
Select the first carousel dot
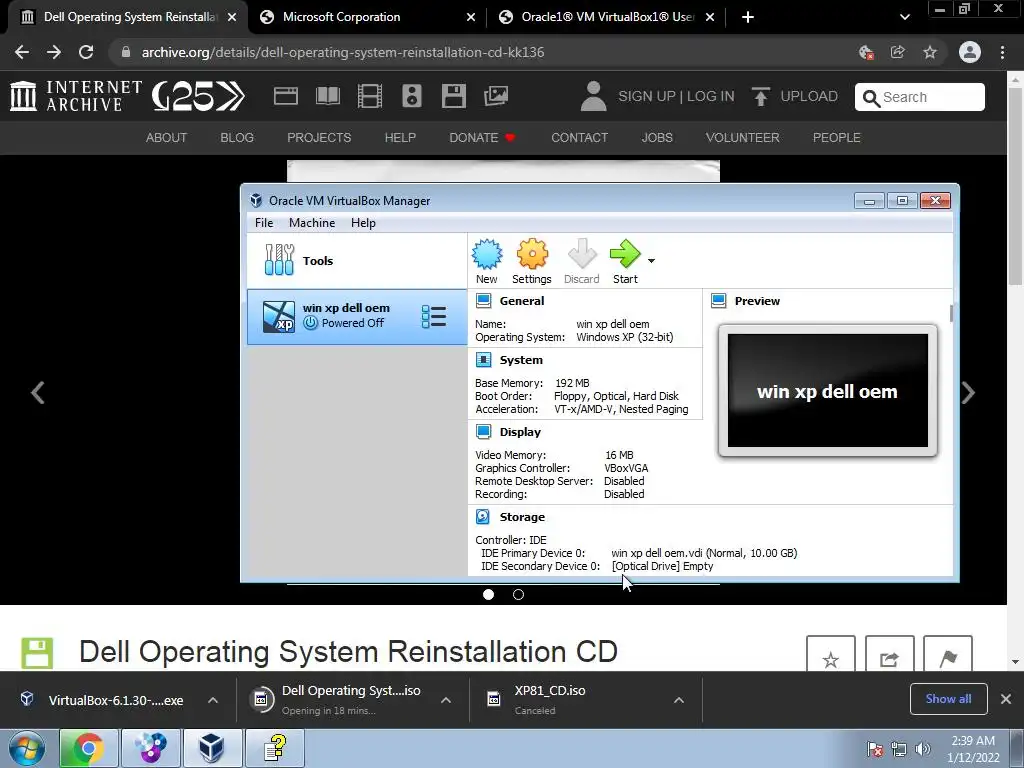tap(488, 594)
